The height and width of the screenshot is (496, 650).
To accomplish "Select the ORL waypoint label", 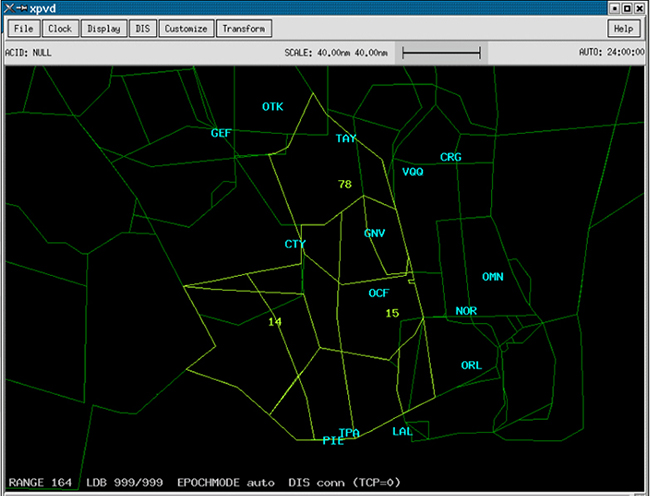I will tap(471, 365).
